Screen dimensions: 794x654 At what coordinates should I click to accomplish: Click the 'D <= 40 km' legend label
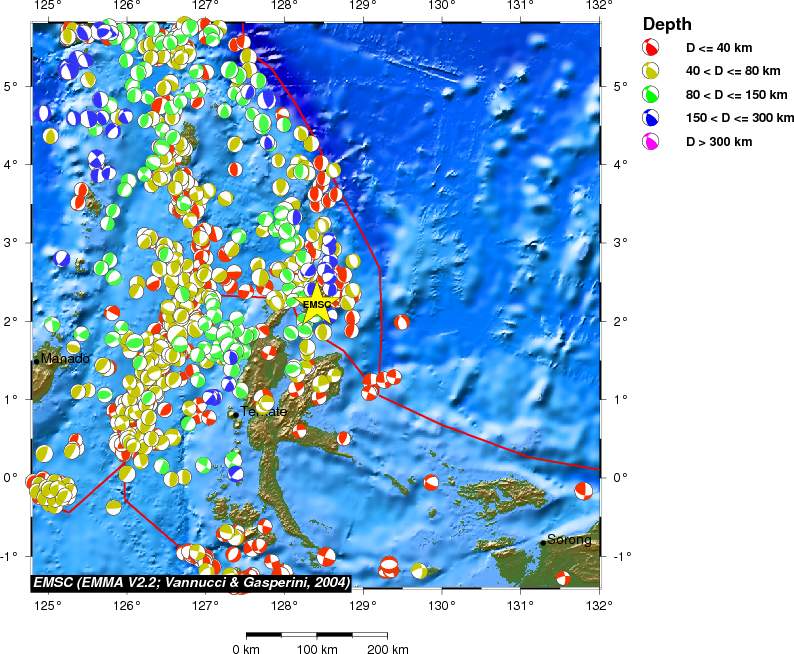tap(719, 48)
